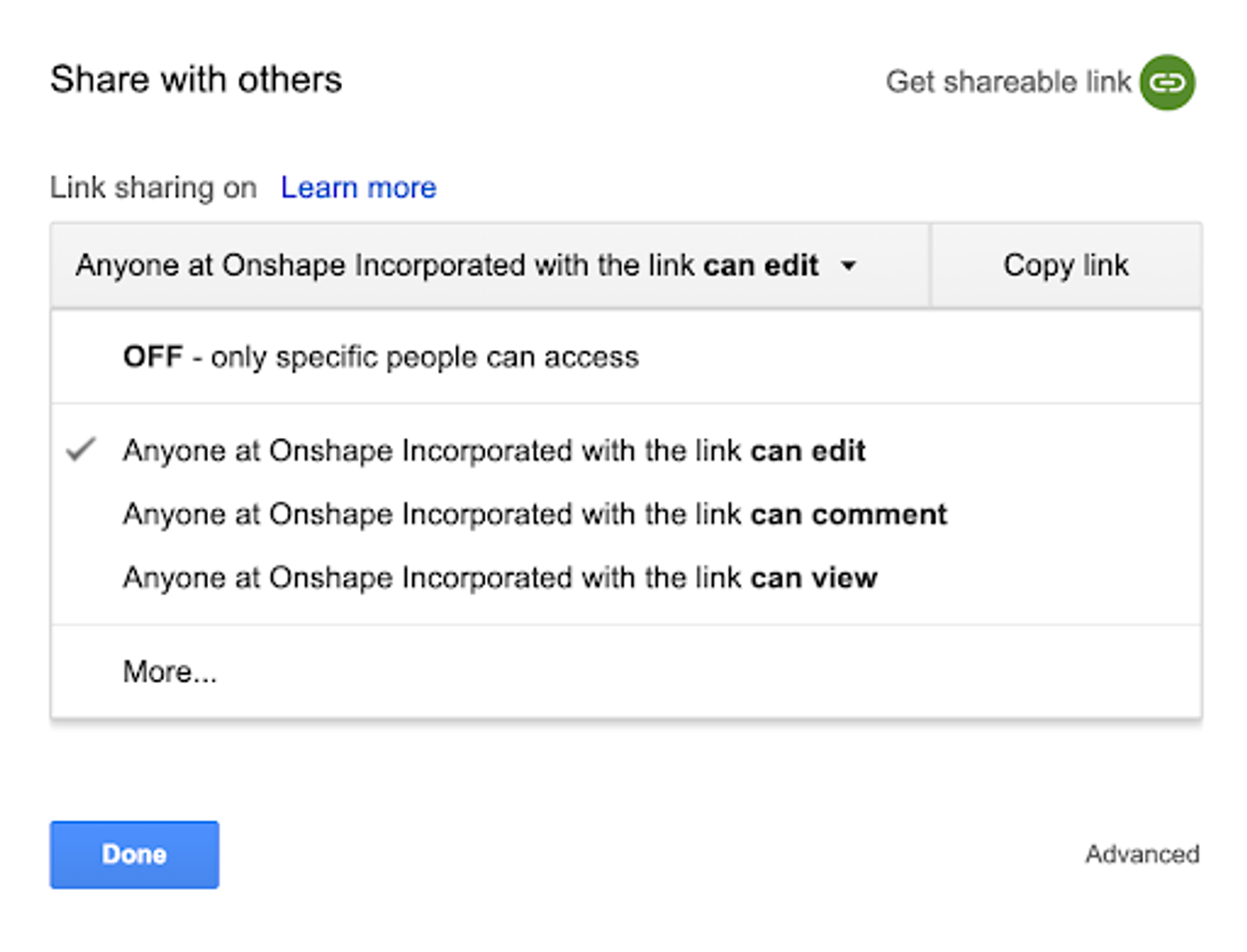Click the checkmark next to can edit
Screen dimensions: 1247x952
click(x=80, y=450)
